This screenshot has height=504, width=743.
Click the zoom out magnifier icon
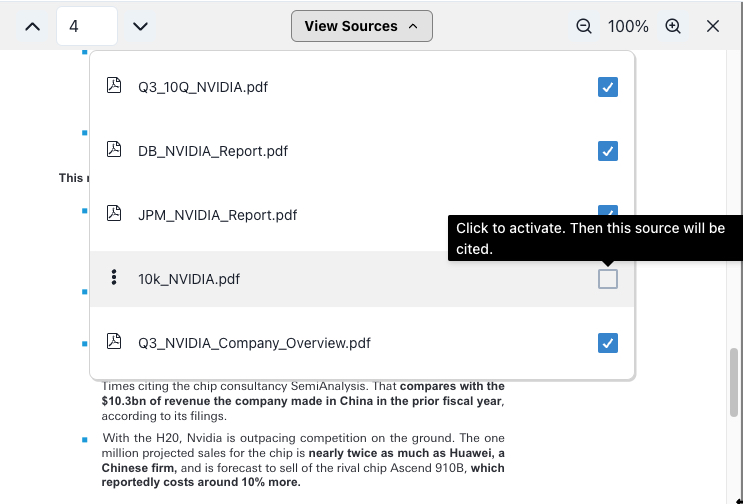[584, 26]
